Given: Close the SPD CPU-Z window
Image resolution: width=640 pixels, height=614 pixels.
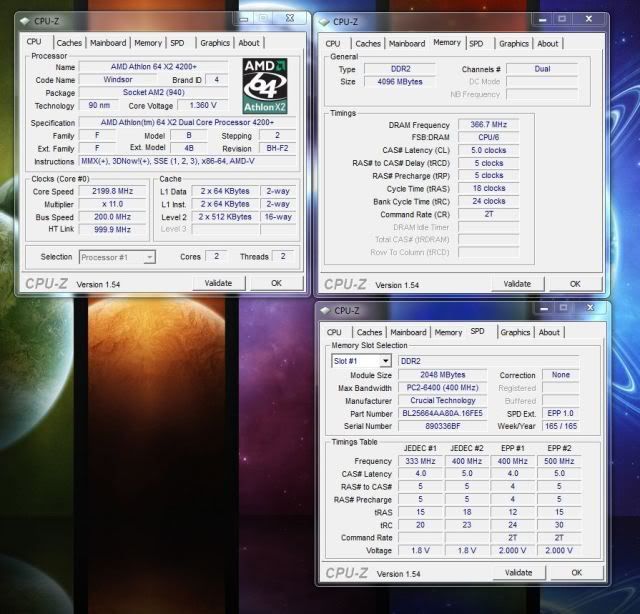Looking at the screenshot, I should [x=590, y=308].
